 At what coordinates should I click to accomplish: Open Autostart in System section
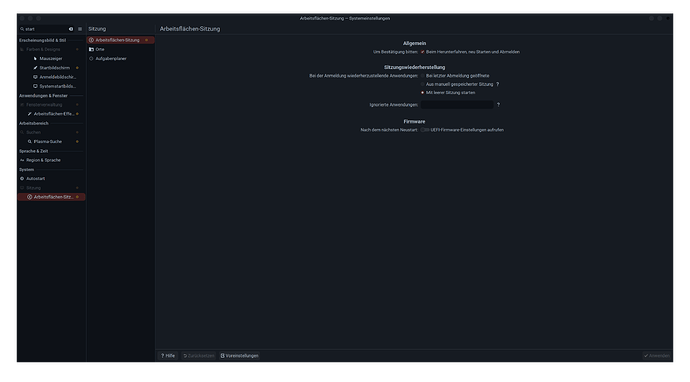51,179
